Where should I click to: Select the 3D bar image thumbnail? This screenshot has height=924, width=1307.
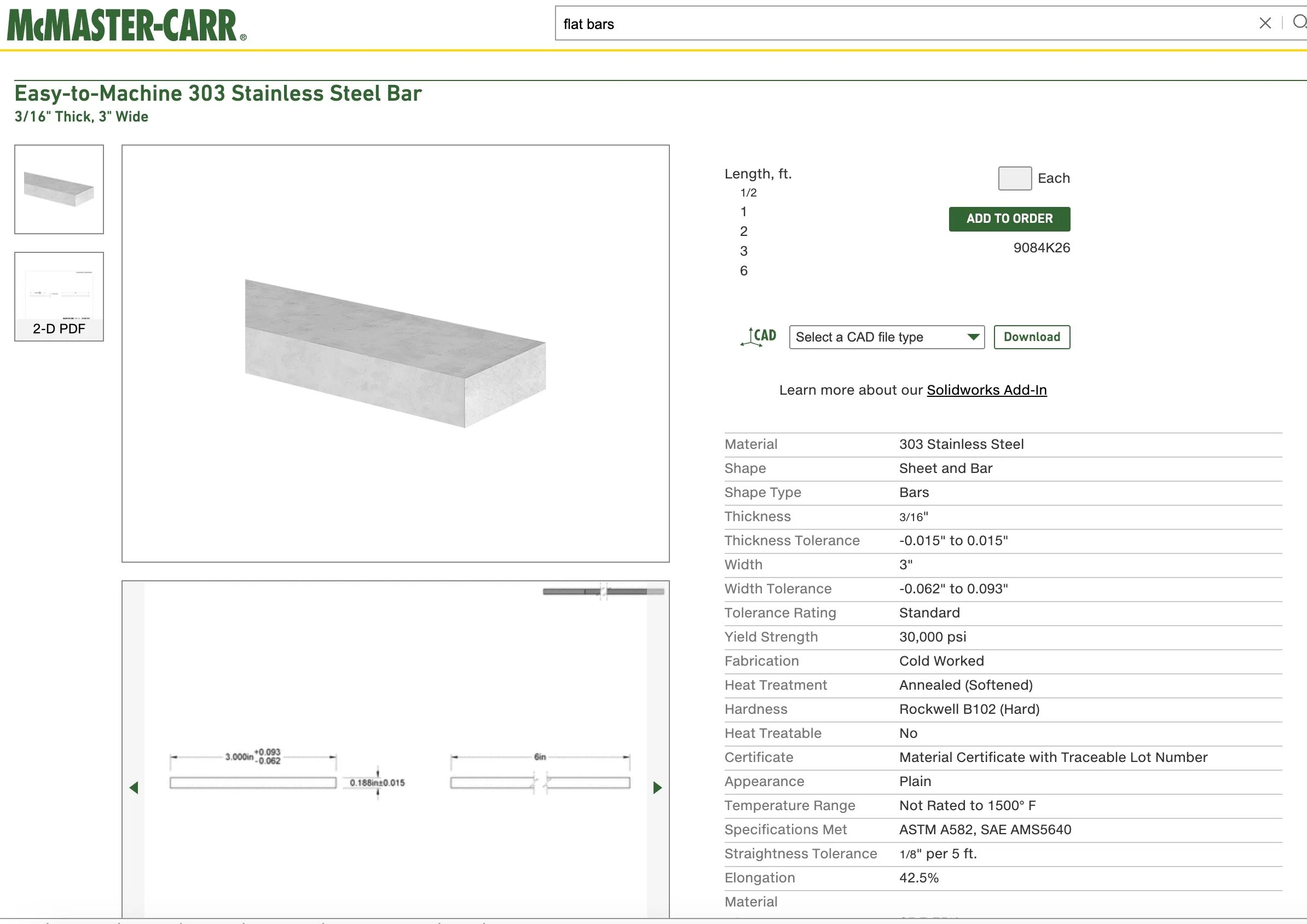pos(59,189)
